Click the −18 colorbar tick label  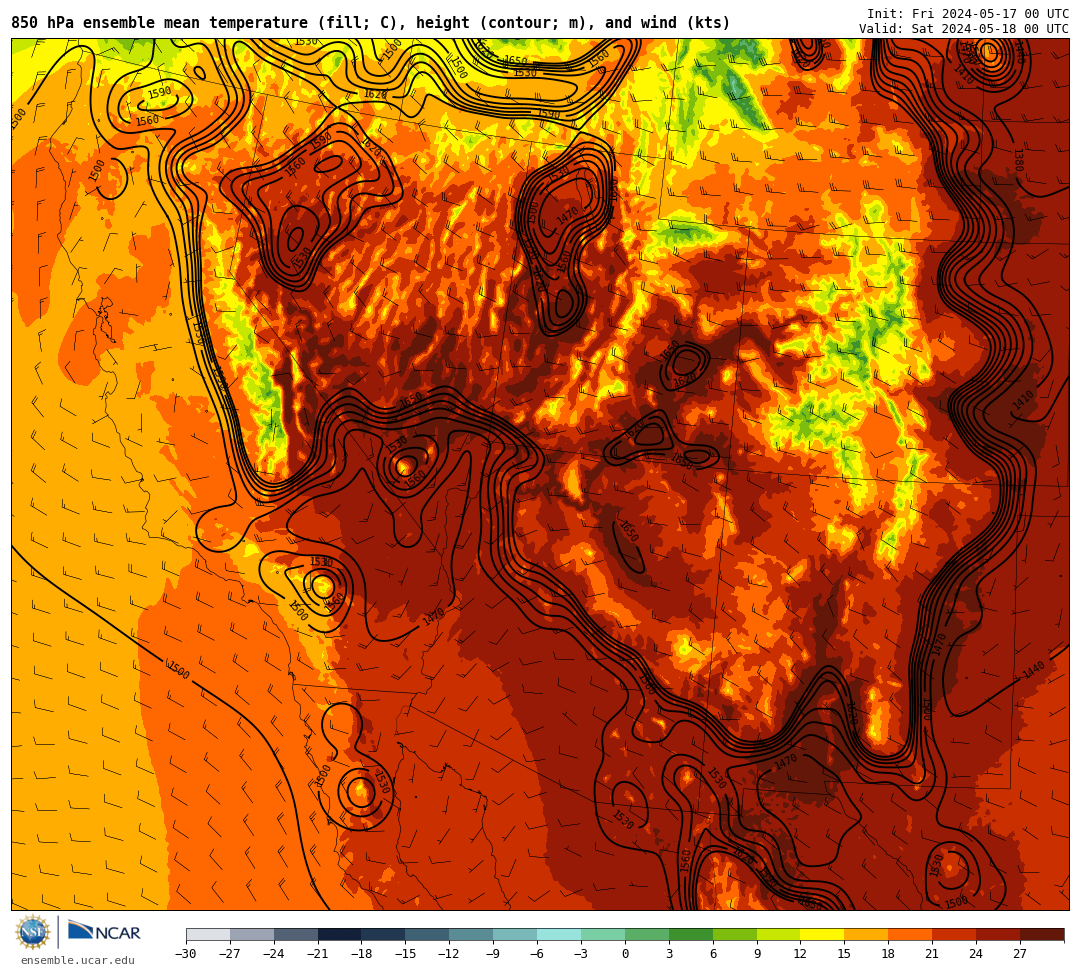click(x=362, y=954)
